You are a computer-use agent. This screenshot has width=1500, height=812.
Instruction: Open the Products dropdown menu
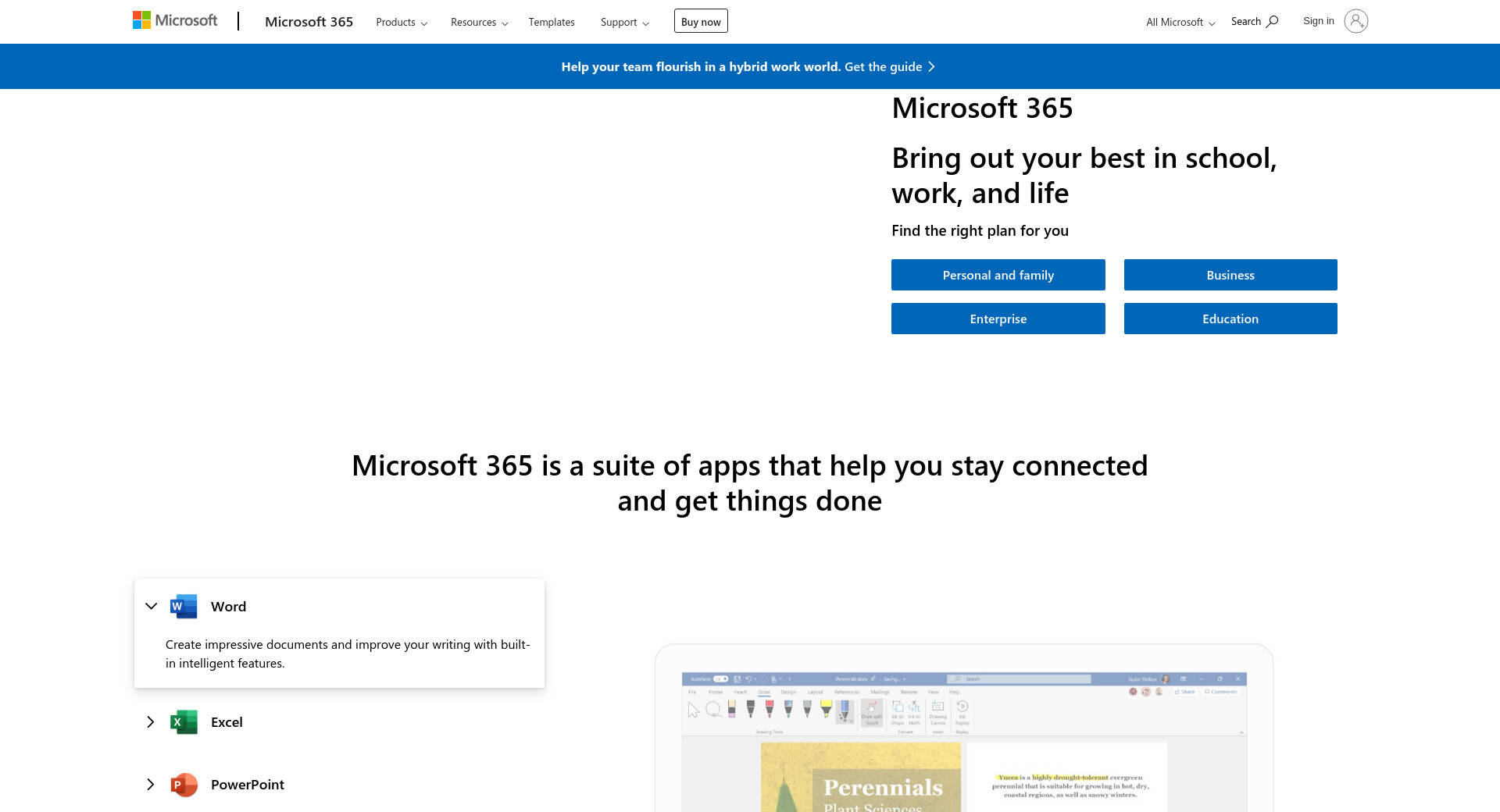click(402, 22)
